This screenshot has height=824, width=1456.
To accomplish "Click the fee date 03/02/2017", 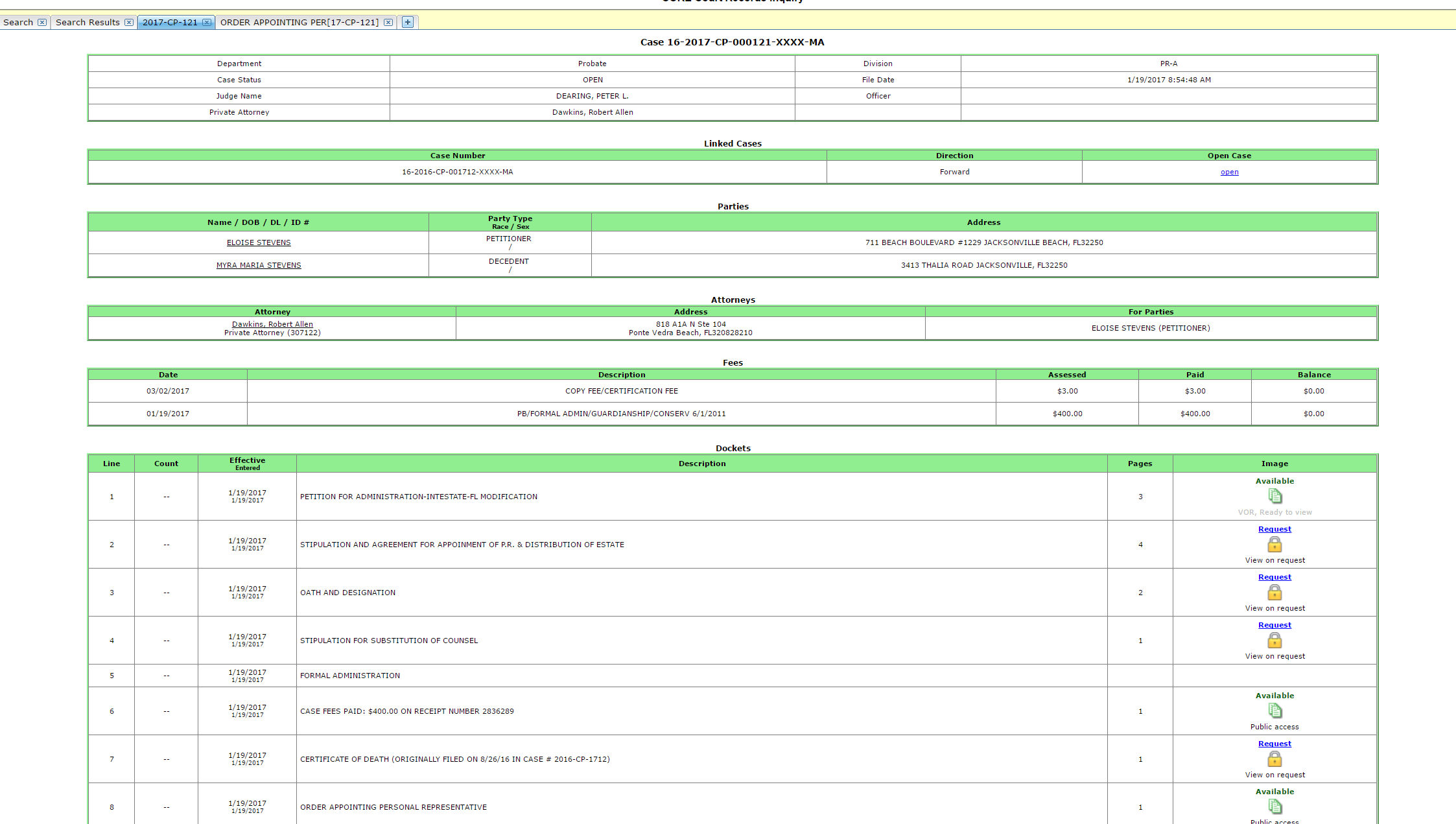I will 168,391.
